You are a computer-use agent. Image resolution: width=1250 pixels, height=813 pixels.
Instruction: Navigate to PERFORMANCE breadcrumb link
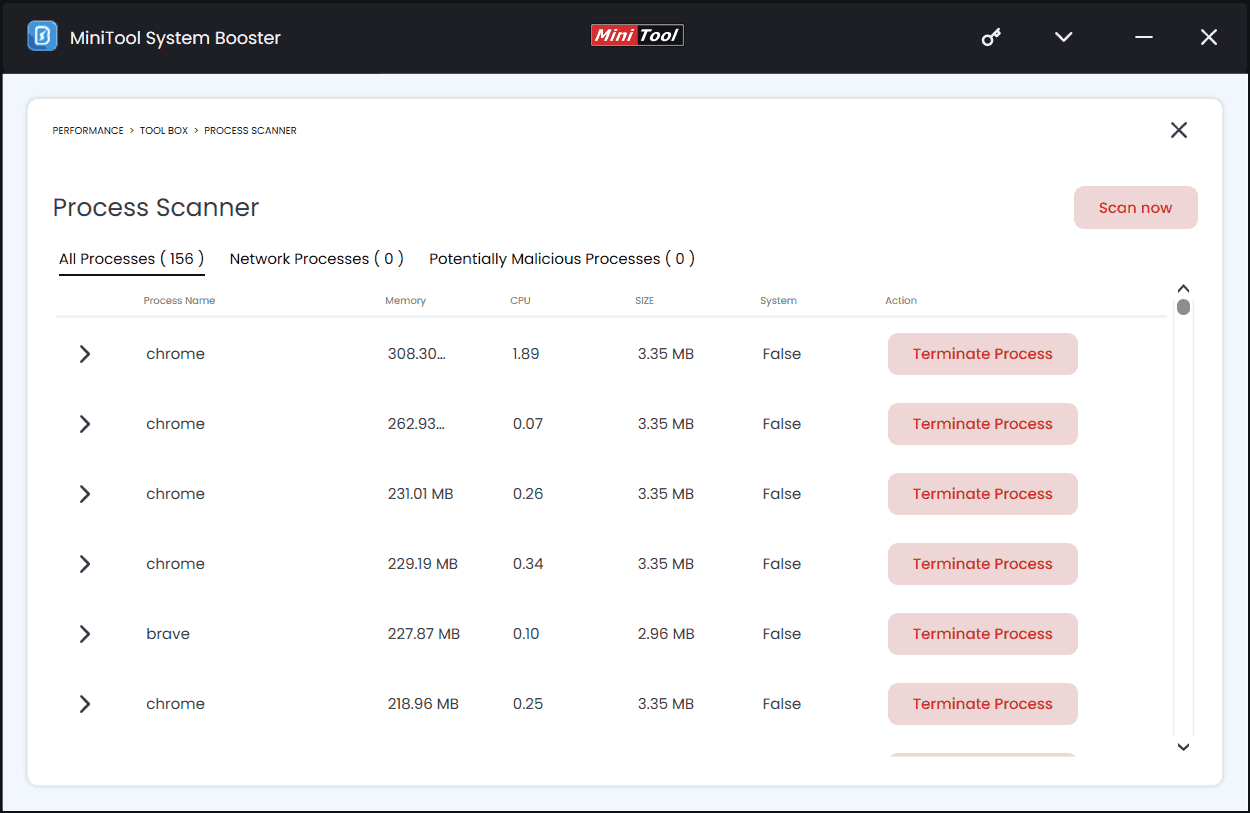point(88,131)
